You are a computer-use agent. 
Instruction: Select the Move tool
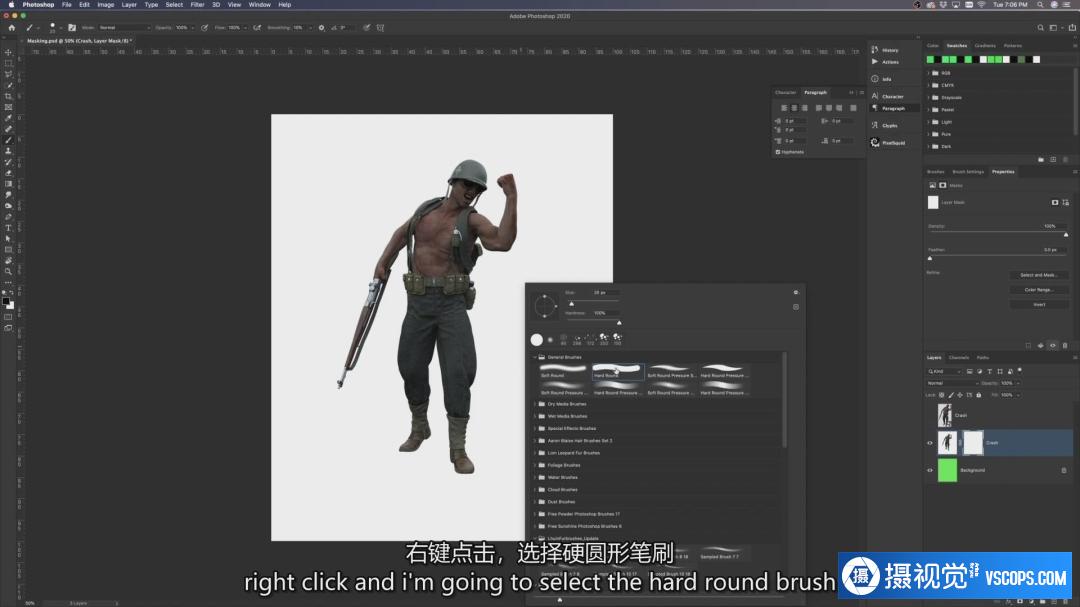pyautogui.click(x=8, y=52)
